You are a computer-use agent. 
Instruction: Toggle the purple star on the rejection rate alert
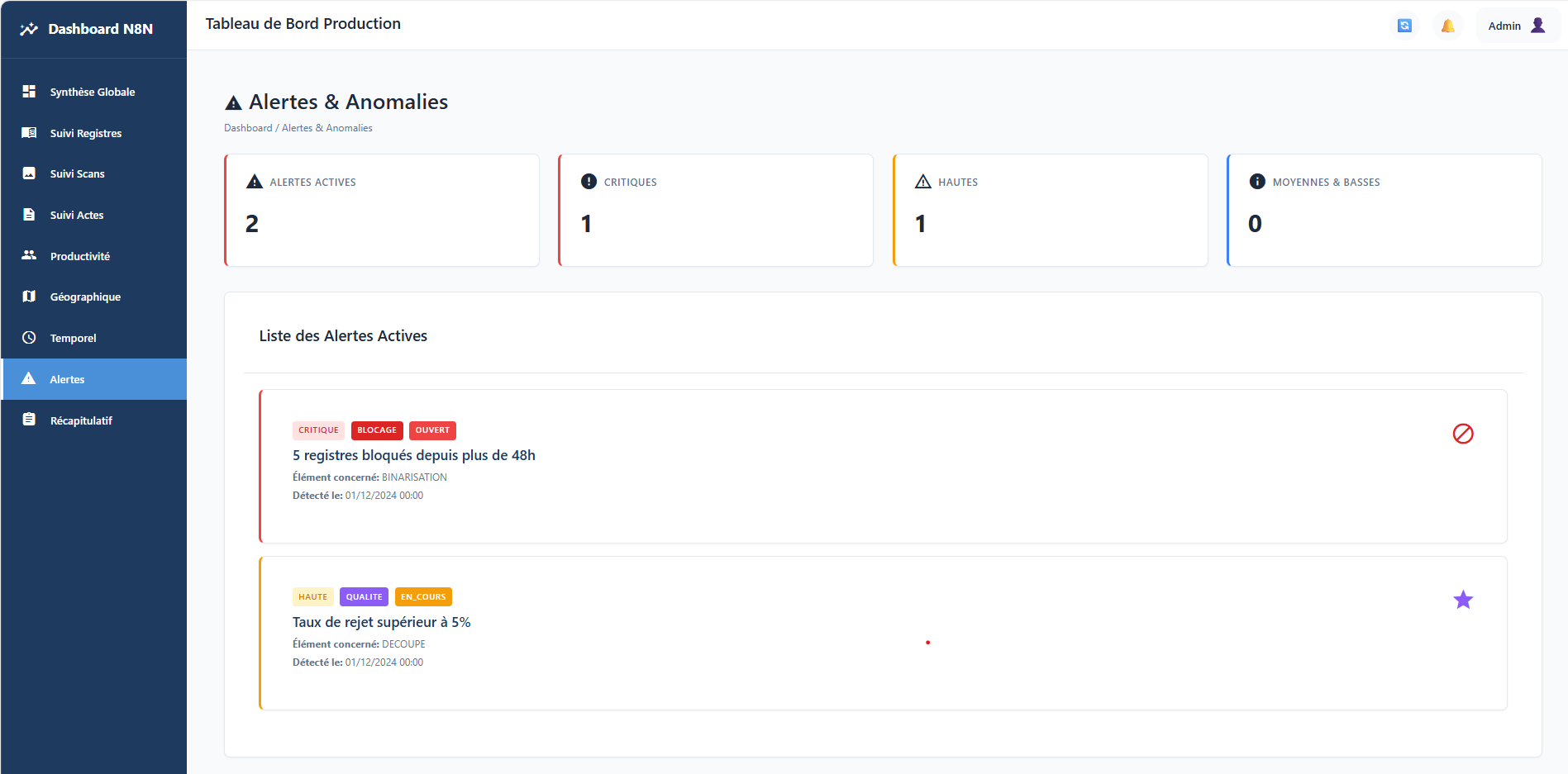[1463, 600]
